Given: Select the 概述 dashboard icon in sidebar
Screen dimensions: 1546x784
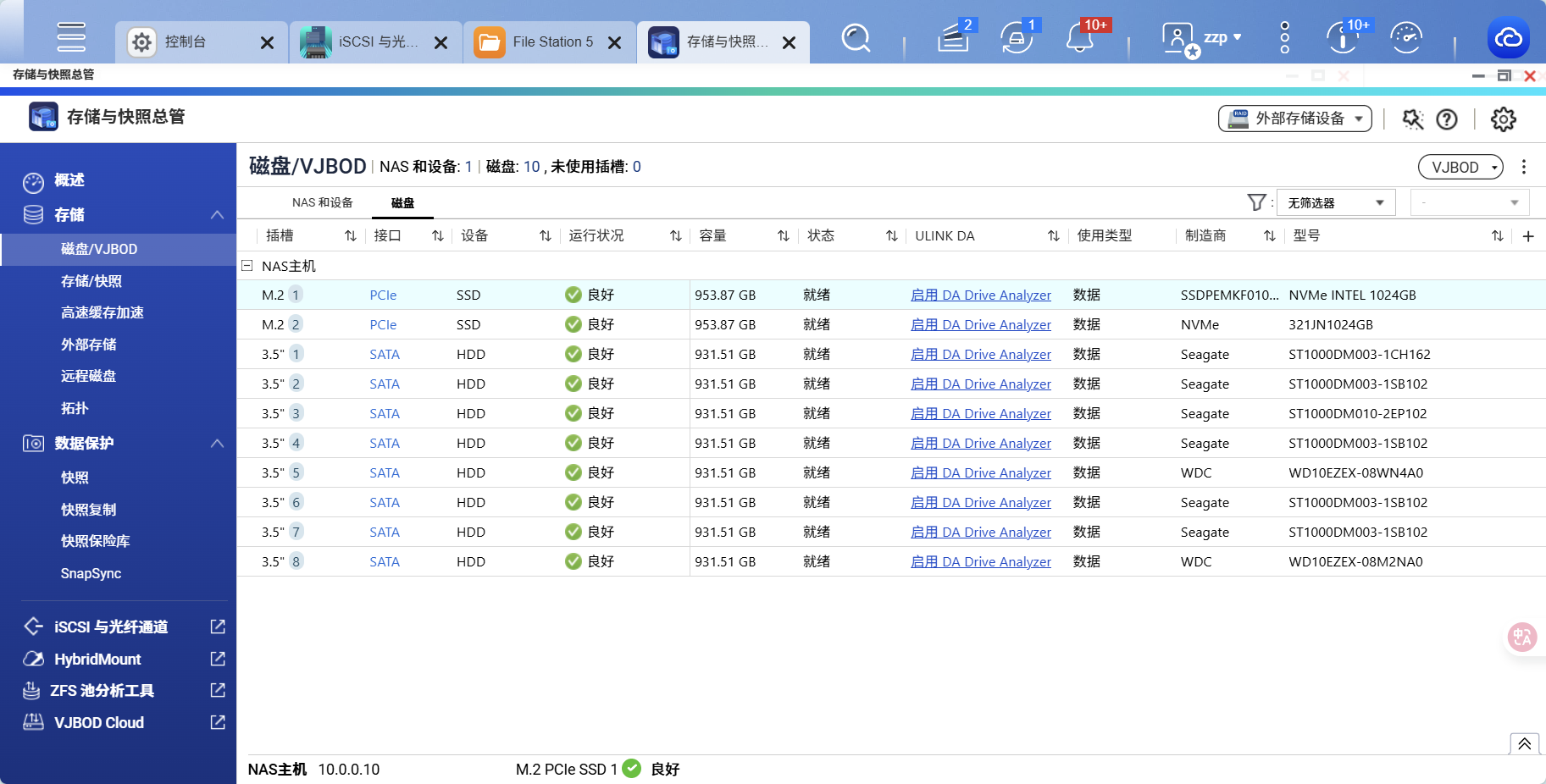Looking at the screenshot, I should tap(34, 180).
